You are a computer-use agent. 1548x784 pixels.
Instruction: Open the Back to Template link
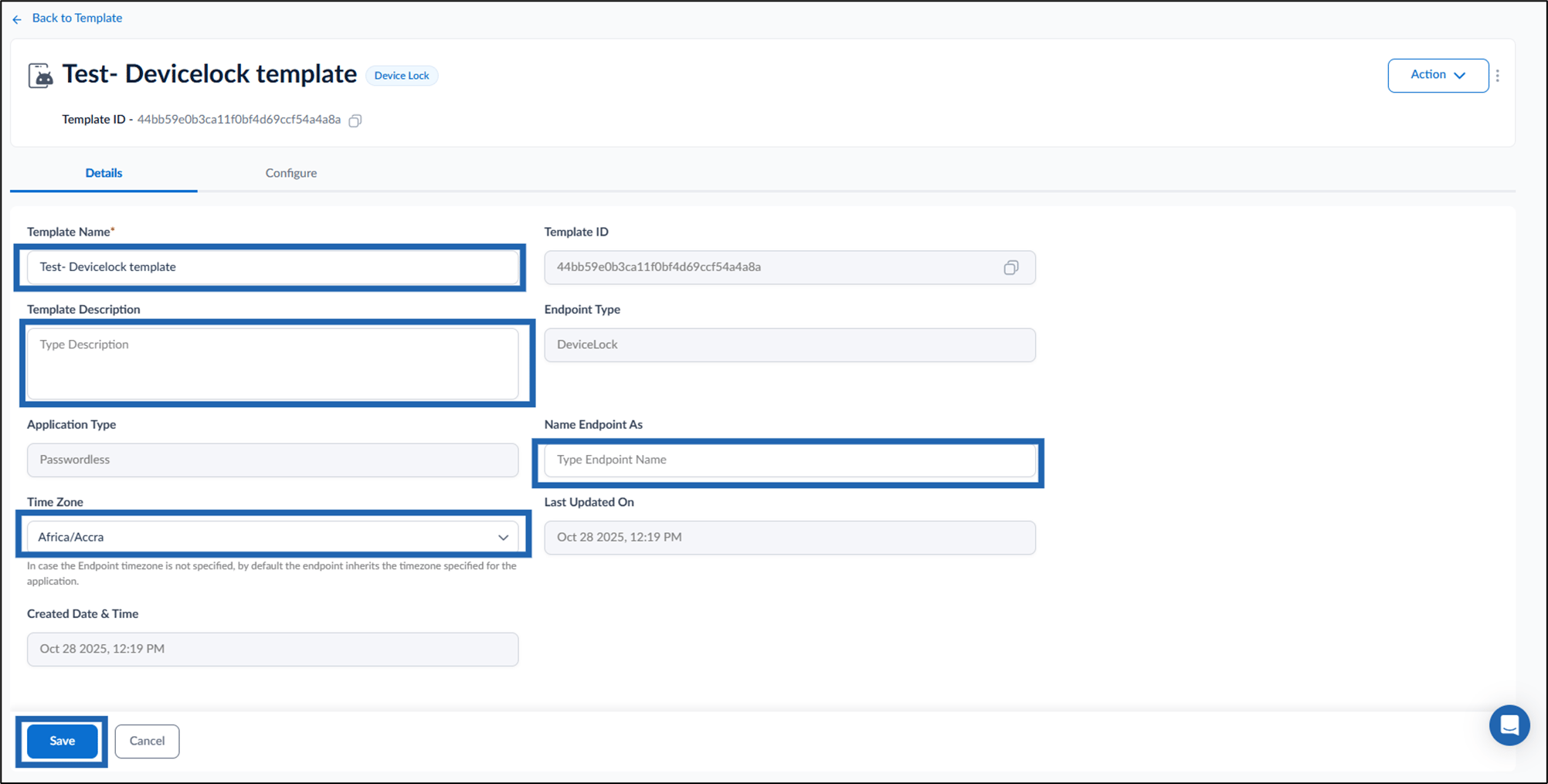click(x=76, y=18)
